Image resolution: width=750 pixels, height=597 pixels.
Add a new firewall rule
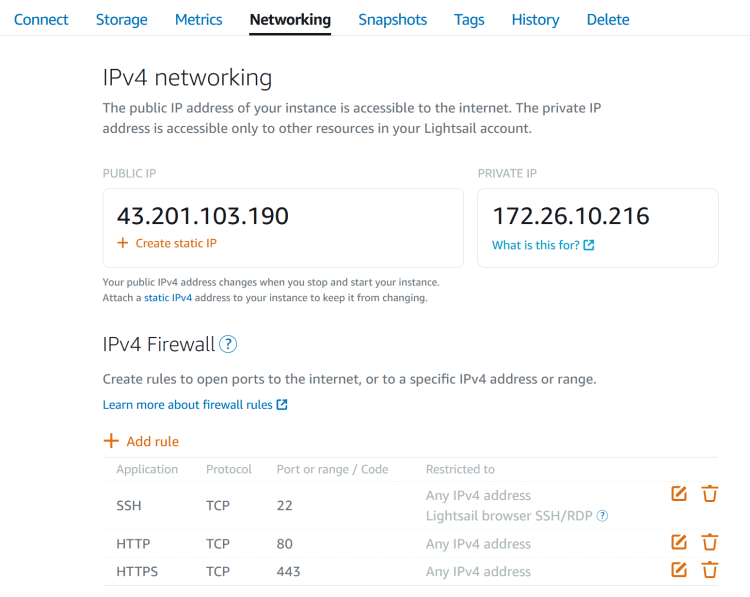(141, 441)
